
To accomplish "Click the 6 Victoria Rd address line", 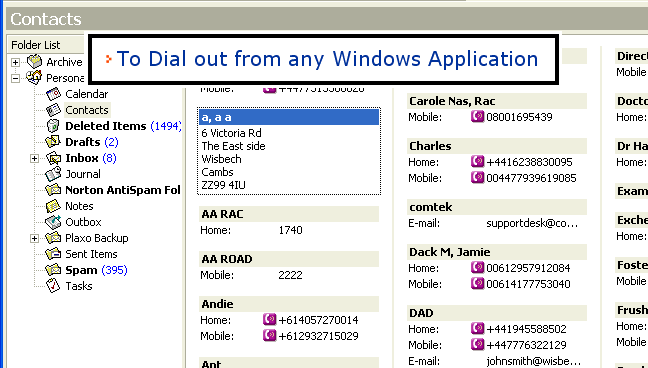I will 231,133.
